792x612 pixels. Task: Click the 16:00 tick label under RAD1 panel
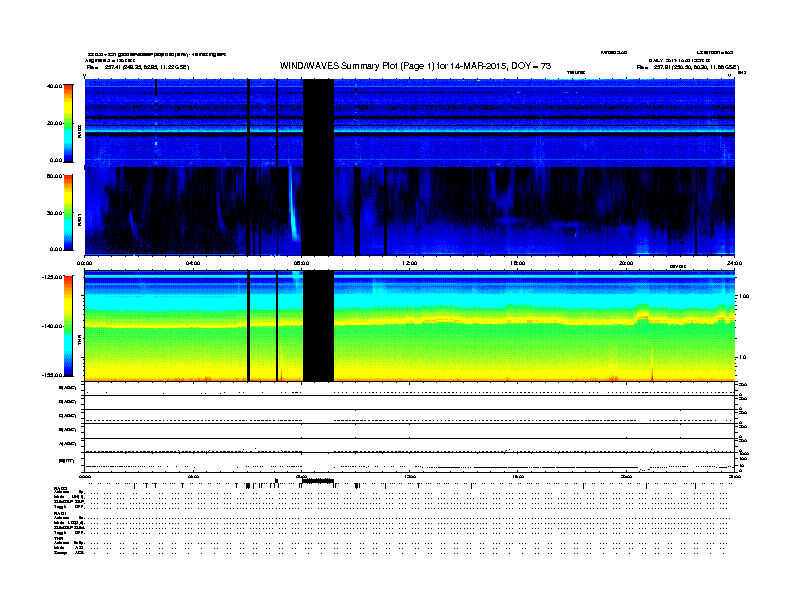[x=518, y=263]
